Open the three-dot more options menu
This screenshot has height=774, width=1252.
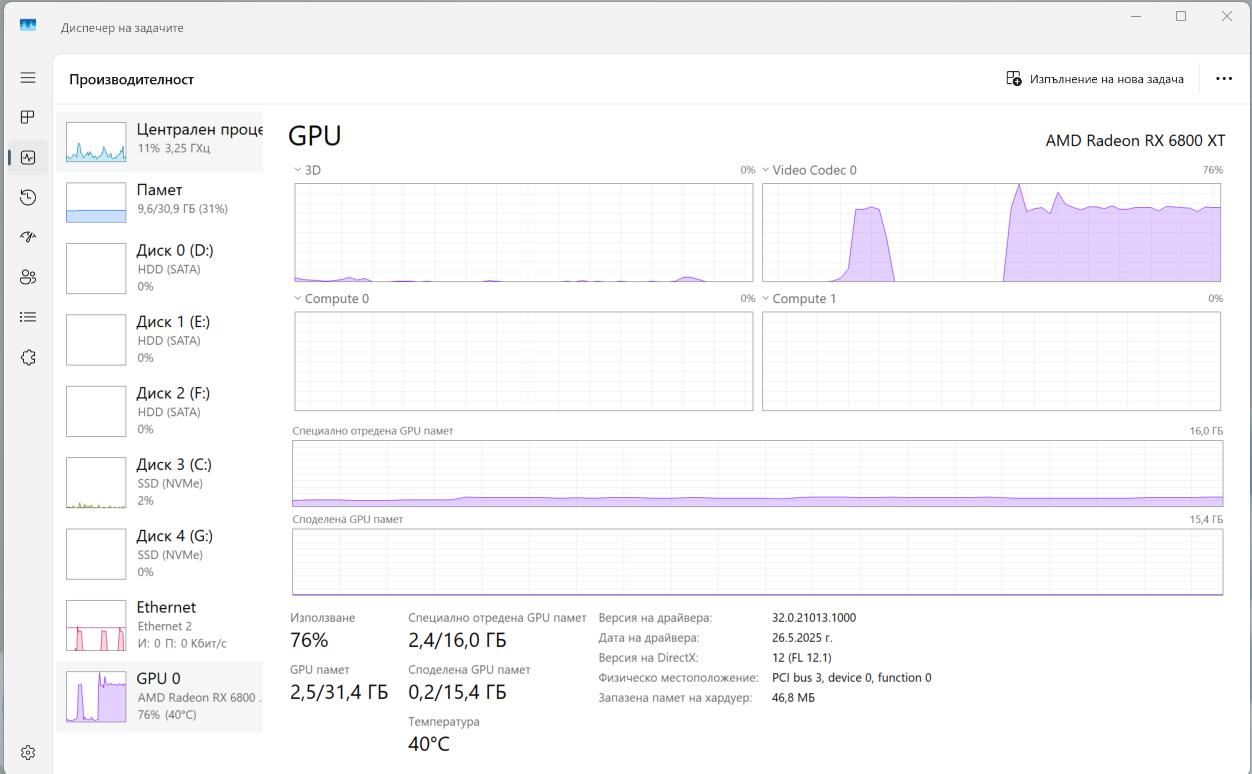tap(1224, 78)
